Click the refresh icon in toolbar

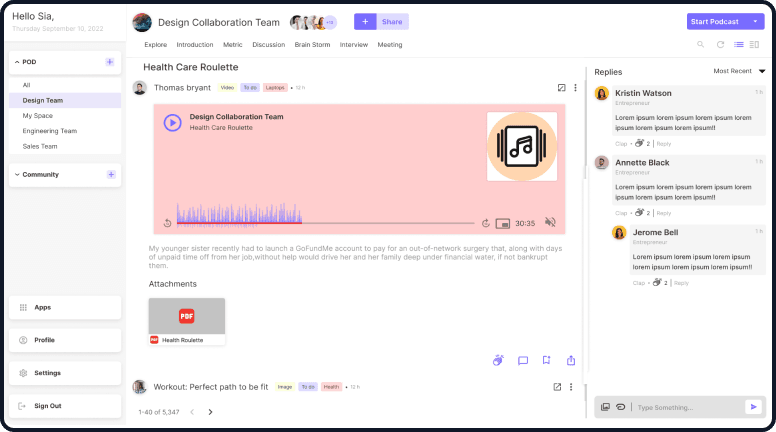720,45
